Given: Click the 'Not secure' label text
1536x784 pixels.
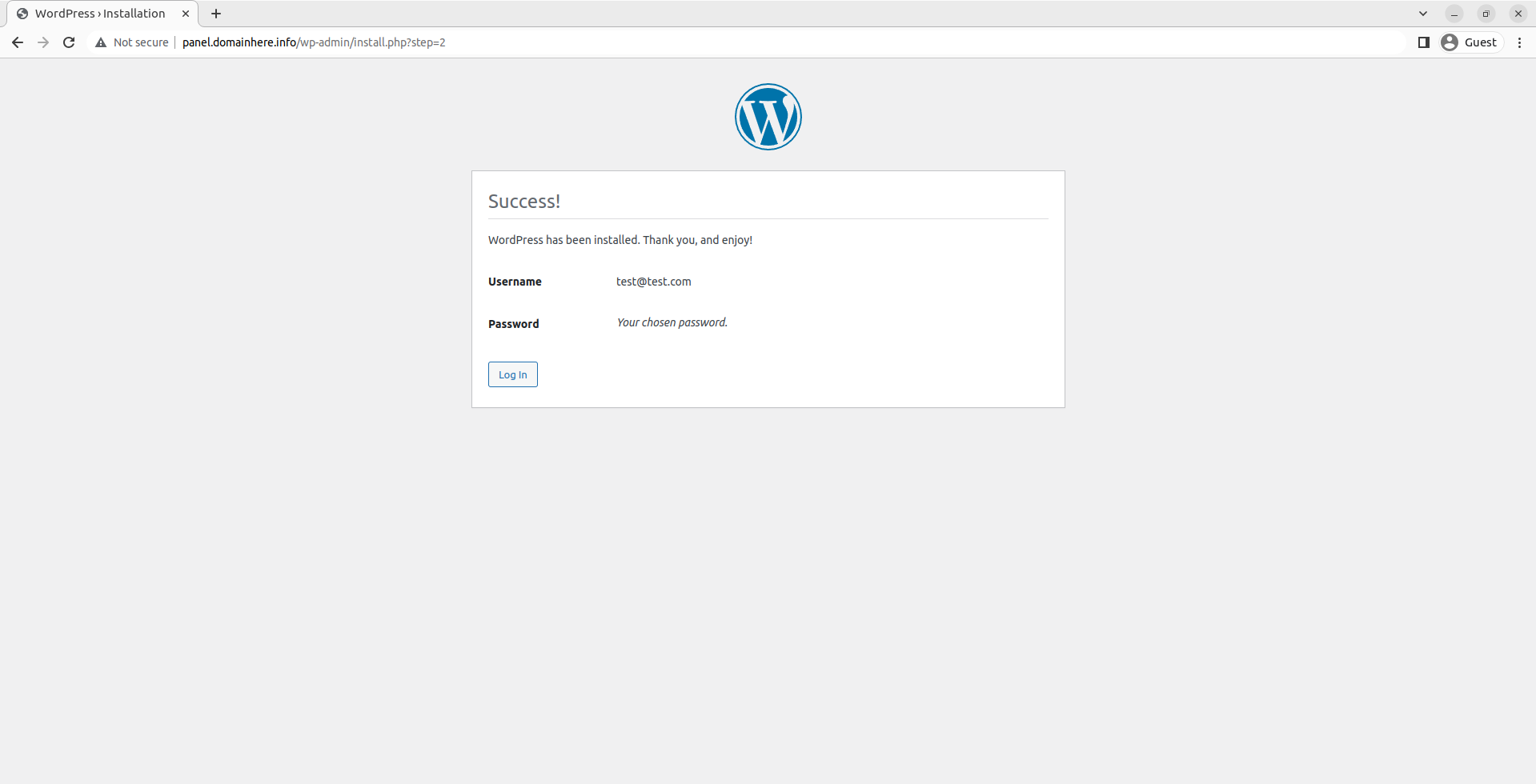Looking at the screenshot, I should point(141,42).
